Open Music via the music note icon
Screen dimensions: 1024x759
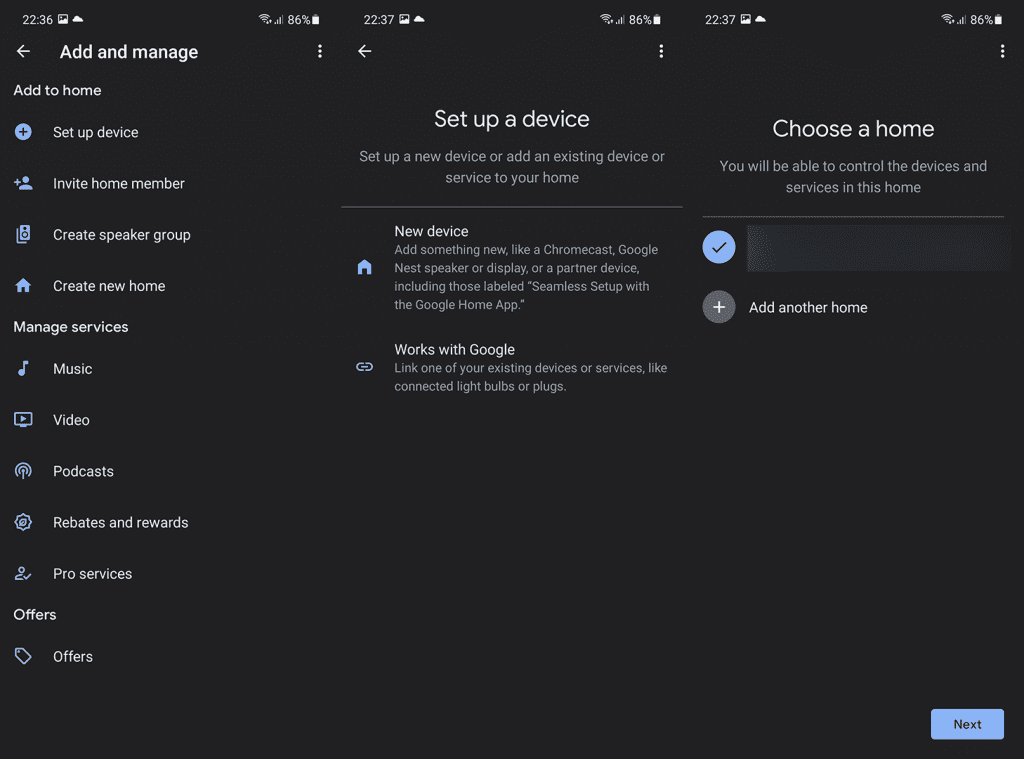coord(23,368)
